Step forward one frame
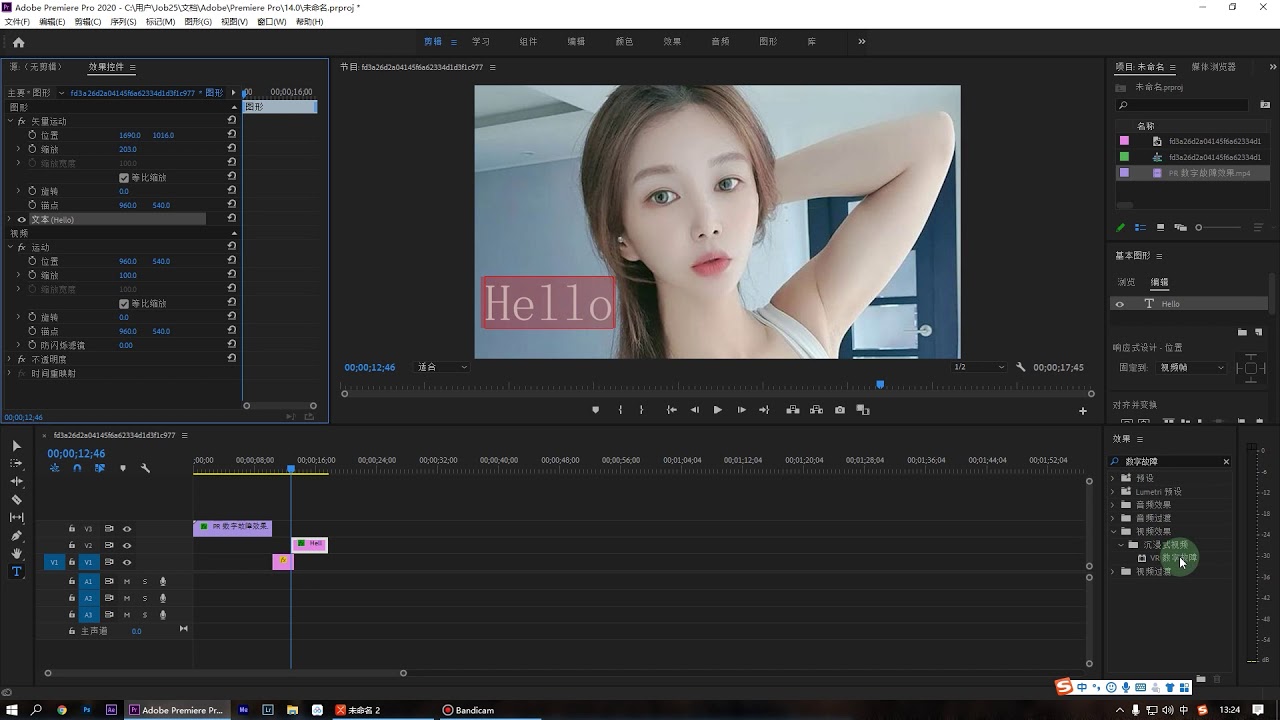This screenshot has height=720, width=1280. point(741,410)
